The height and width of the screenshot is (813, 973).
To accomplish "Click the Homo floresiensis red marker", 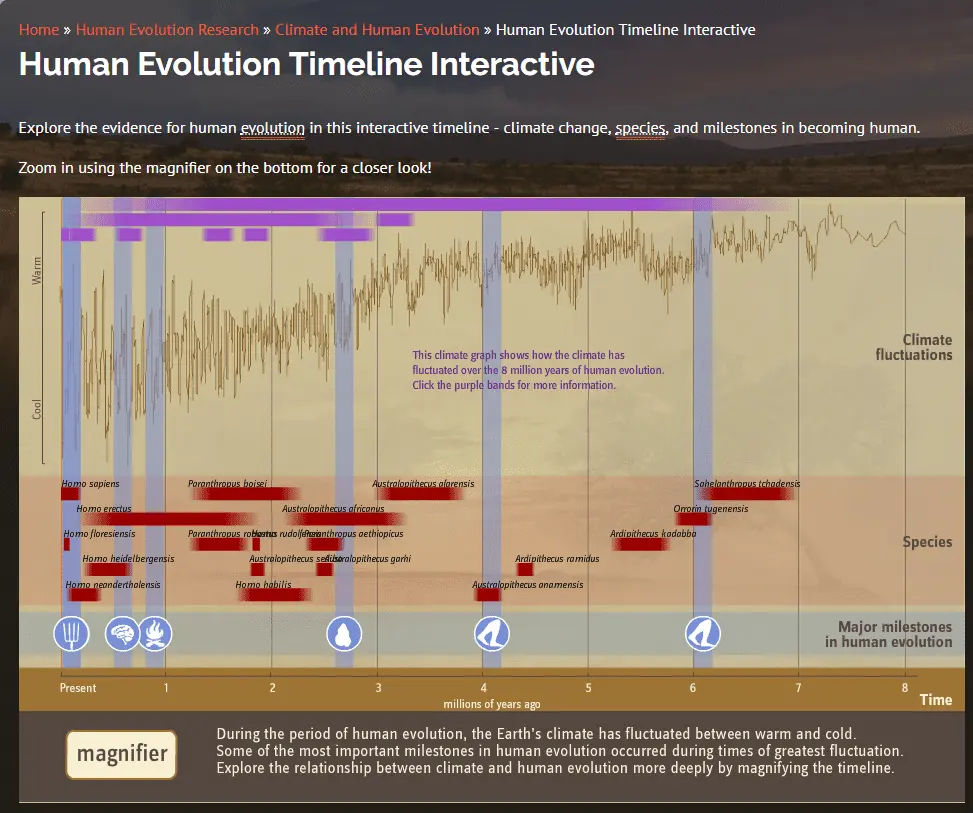I will click(66, 544).
